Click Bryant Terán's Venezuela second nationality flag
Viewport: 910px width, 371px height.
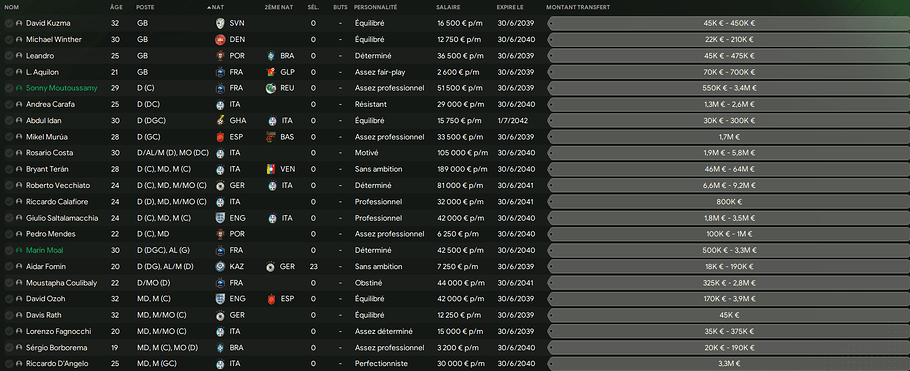pyautogui.click(x=271, y=170)
